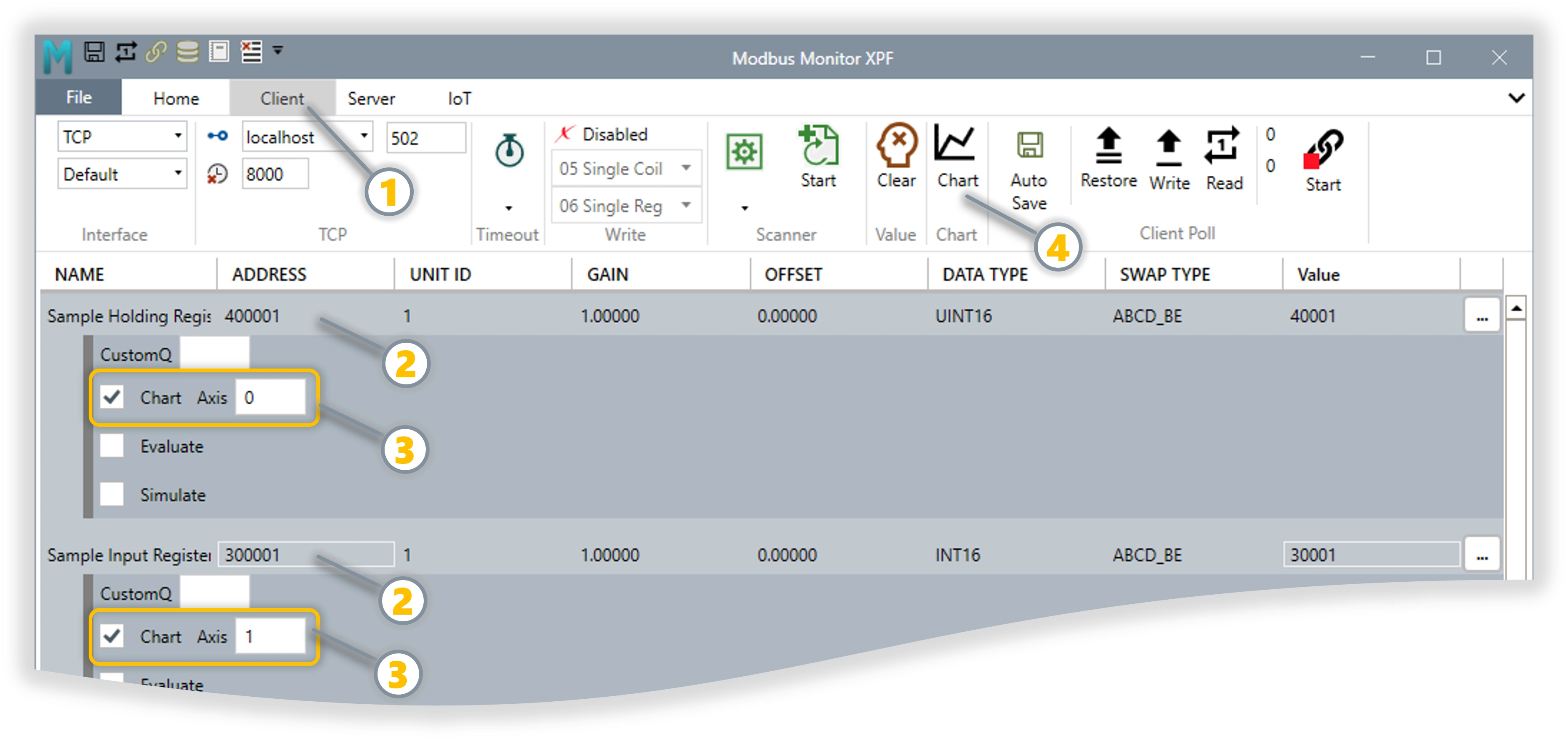Select the UINT16 data type cell
The height and width of the screenshot is (740, 1568).
pyautogui.click(x=964, y=316)
